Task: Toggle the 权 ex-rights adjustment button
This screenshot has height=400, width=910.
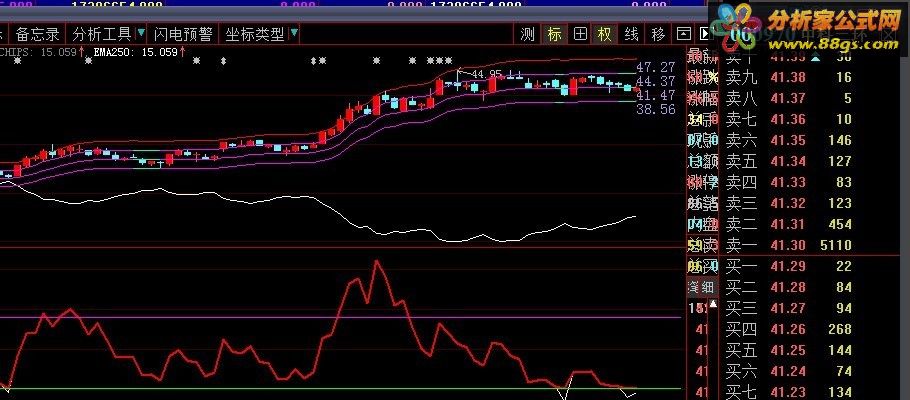Action: tap(605, 34)
